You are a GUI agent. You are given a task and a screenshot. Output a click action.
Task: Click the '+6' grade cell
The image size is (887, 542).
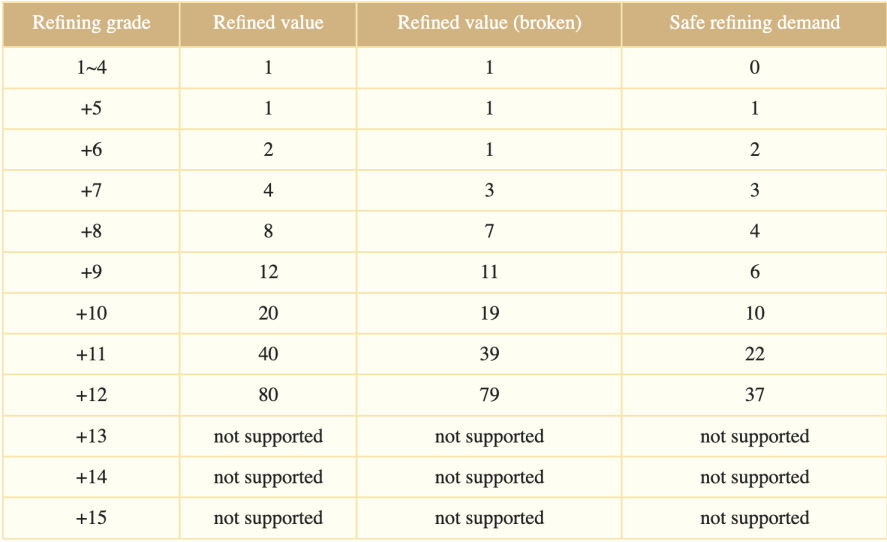click(91, 149)
